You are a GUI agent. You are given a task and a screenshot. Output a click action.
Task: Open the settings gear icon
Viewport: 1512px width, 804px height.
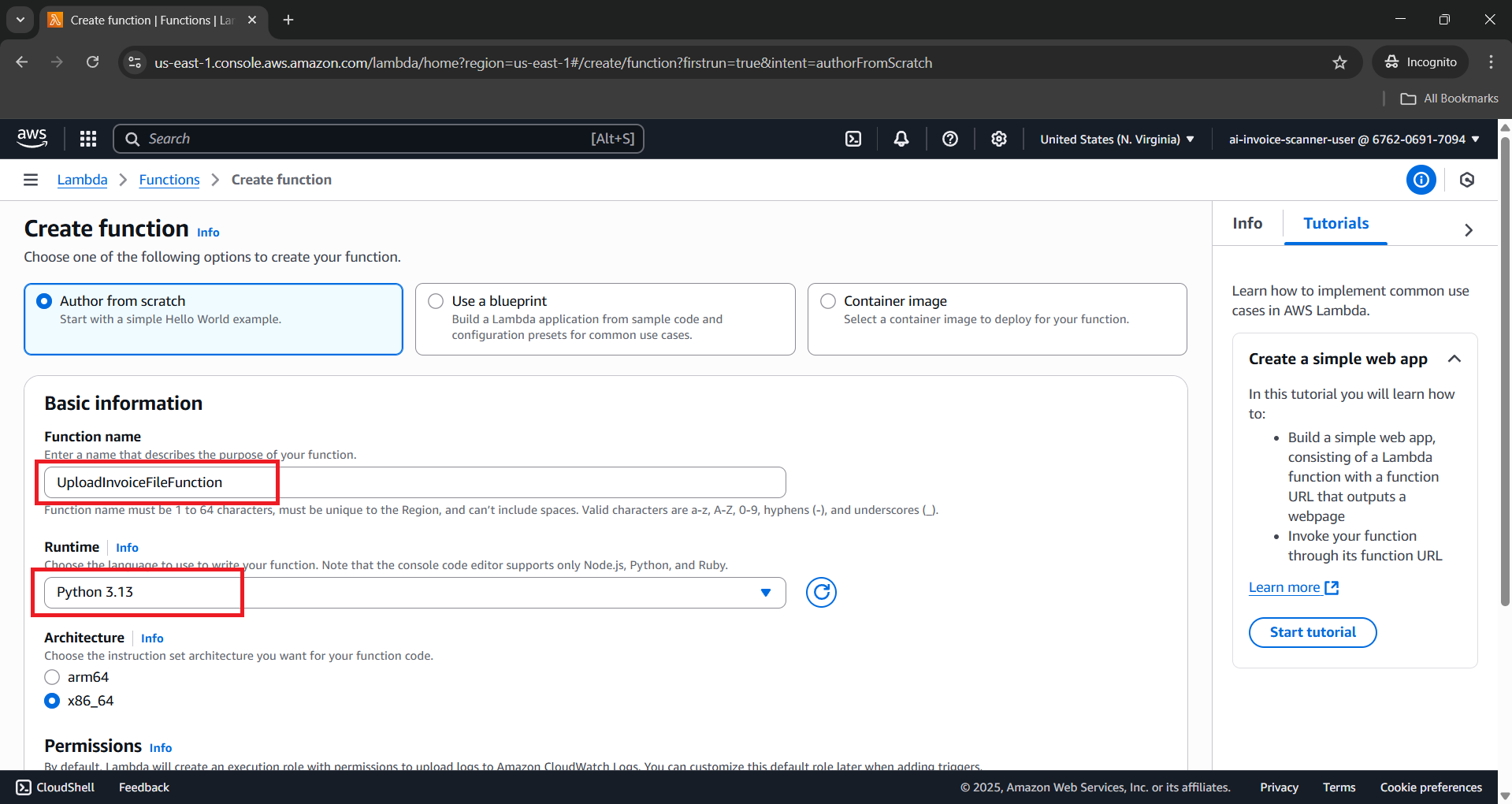[998, 139]
